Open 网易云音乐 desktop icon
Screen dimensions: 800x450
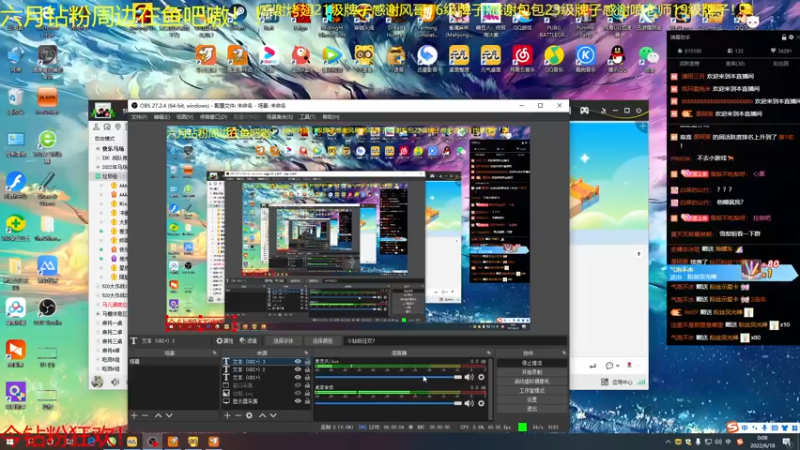[x=522, y=59]
